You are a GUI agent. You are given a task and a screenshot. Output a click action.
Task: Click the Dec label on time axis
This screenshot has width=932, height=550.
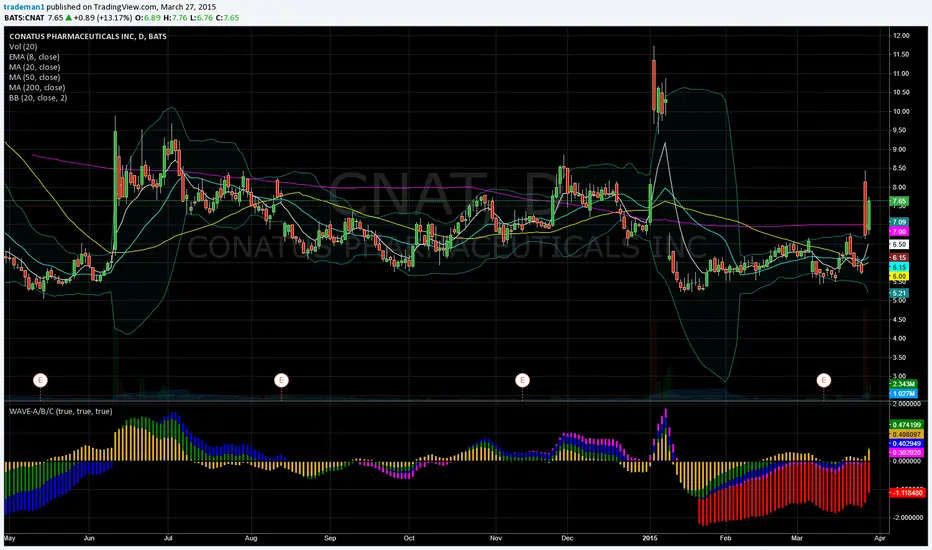(x=568, y=538)
